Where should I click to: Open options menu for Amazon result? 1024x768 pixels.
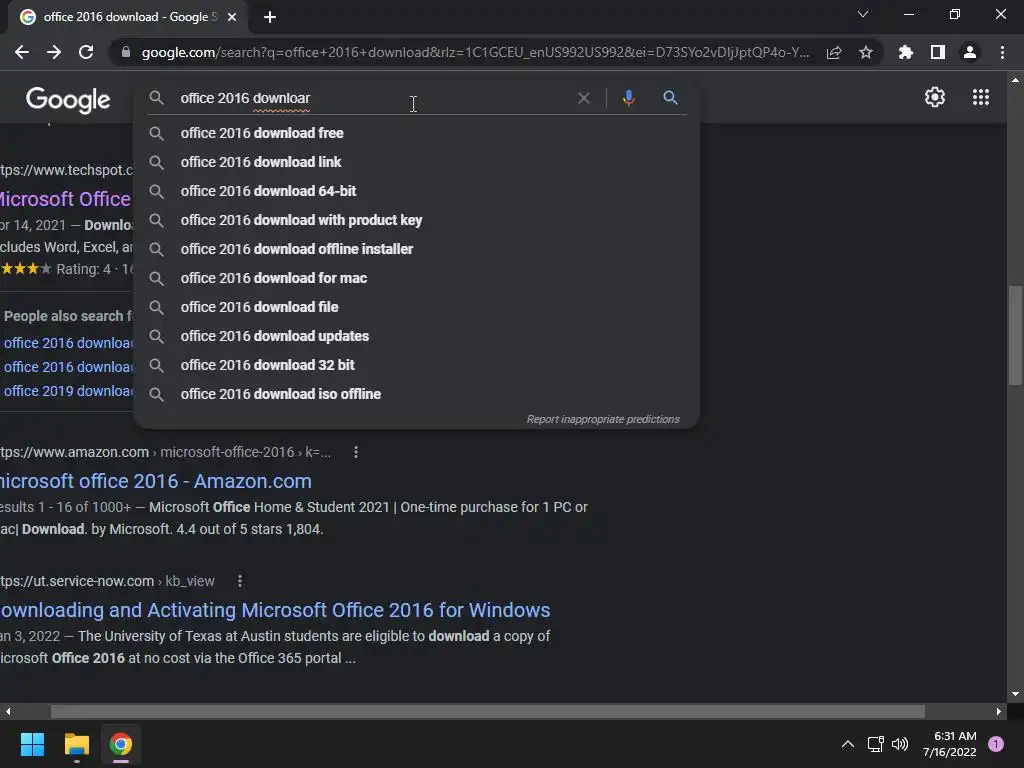point(356,452)
